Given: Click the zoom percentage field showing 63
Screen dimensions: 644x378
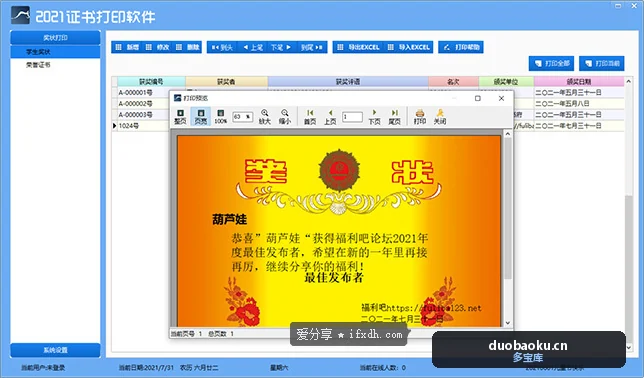Looking at the screenshot, I should 242,117.
